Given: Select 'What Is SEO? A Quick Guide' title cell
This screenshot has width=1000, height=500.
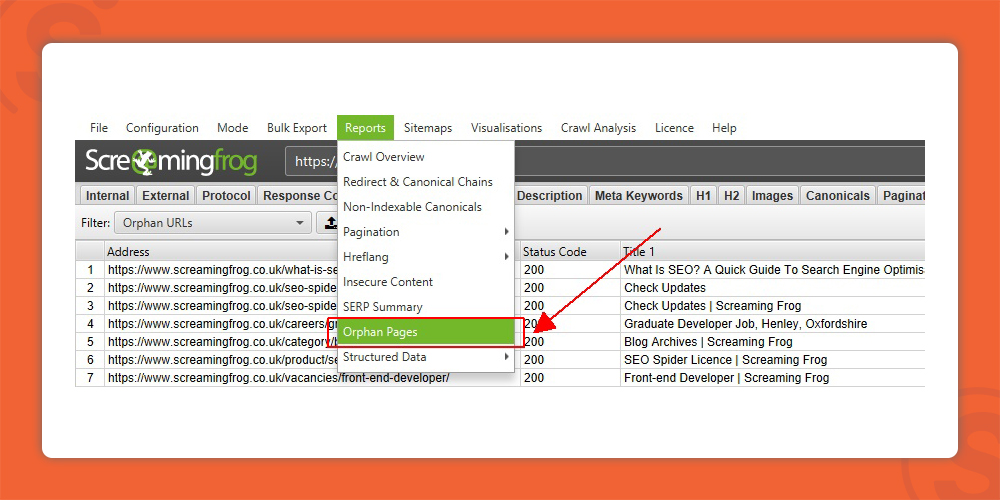Looking at the screenshot, I should (772, 270).
